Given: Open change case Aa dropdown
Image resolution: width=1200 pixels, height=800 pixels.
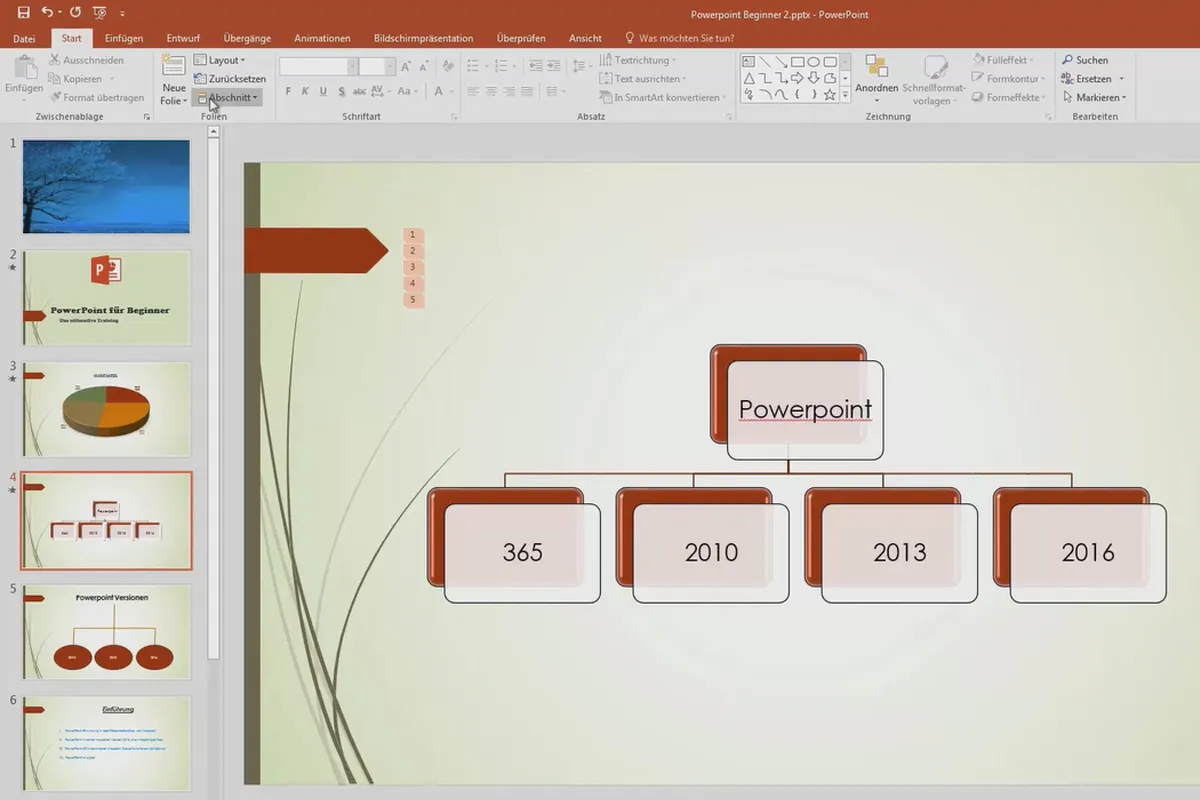Looking at the screenshot, I should pyautogui.click(x=407, y=91).
